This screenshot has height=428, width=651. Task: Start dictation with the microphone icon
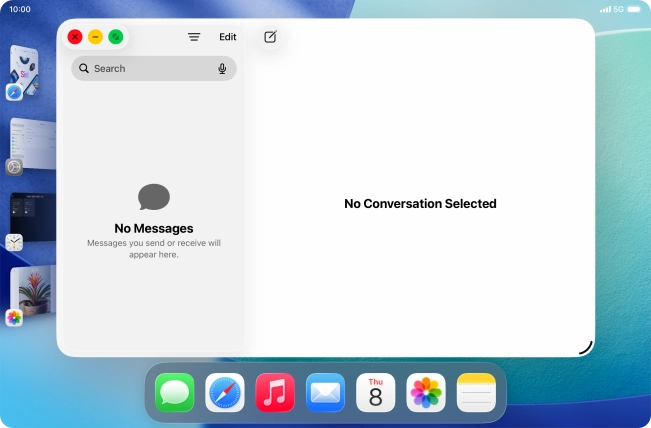pos(222,68)
